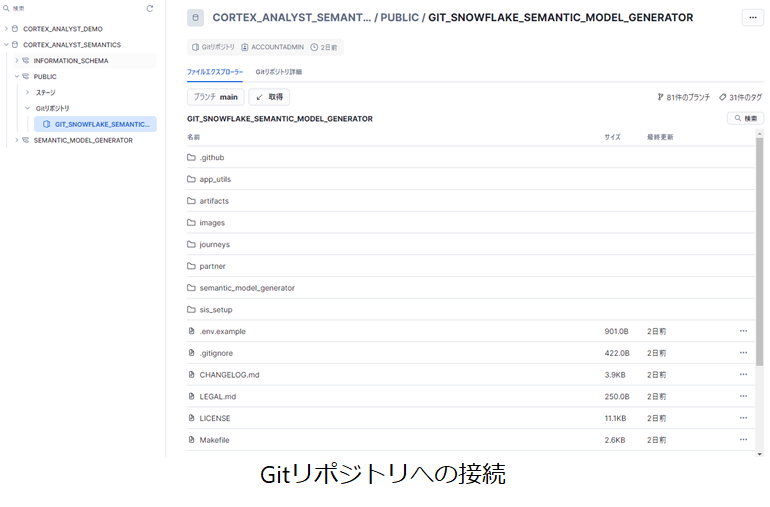Collapse the Gitリポジトリ tree node
This screenshot has width=770, height=507.
pyautogui.click(x=27, y=108)
